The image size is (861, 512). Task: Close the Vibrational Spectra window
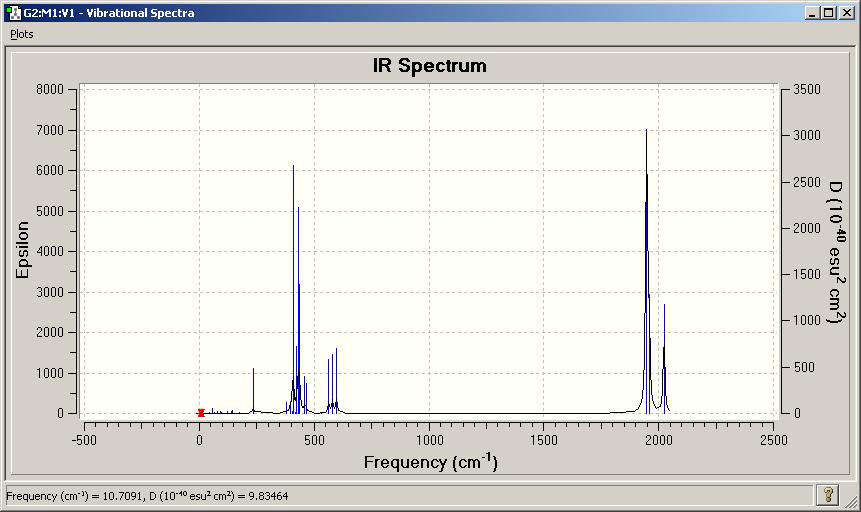tap(847, 13)
